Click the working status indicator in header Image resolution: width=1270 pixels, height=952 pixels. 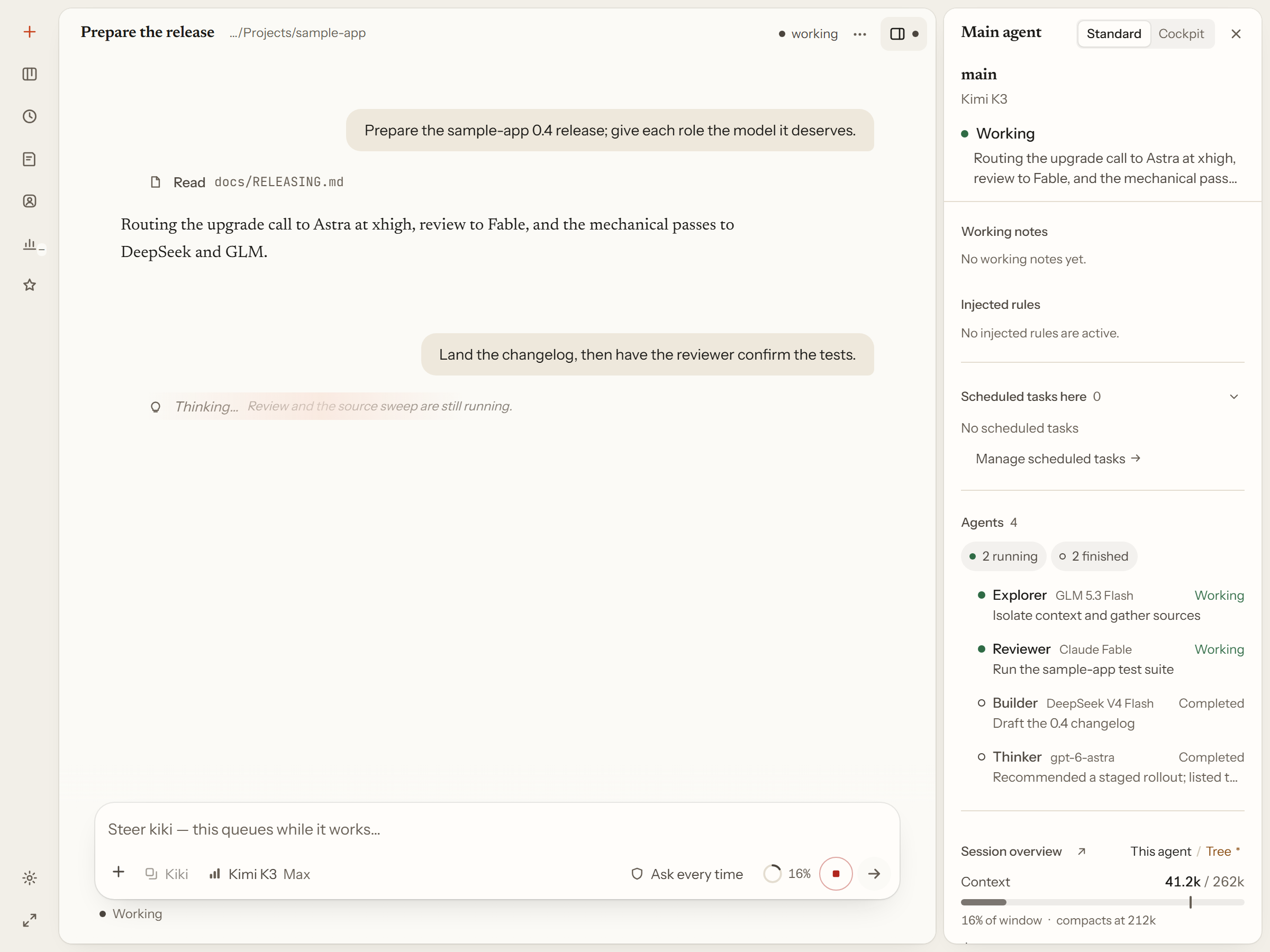(808, 34)
